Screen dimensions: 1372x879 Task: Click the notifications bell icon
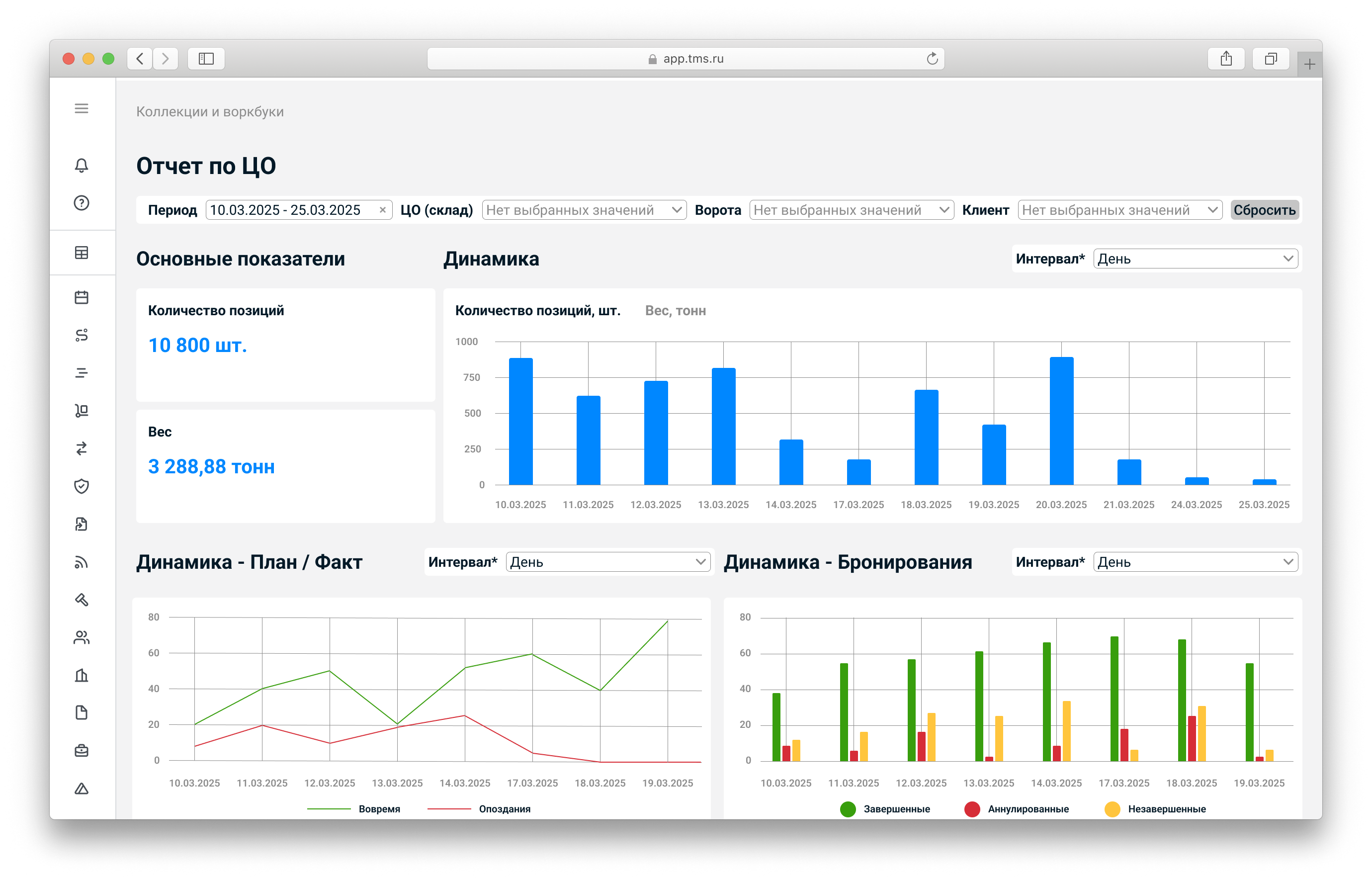click(x=82, y=166)
